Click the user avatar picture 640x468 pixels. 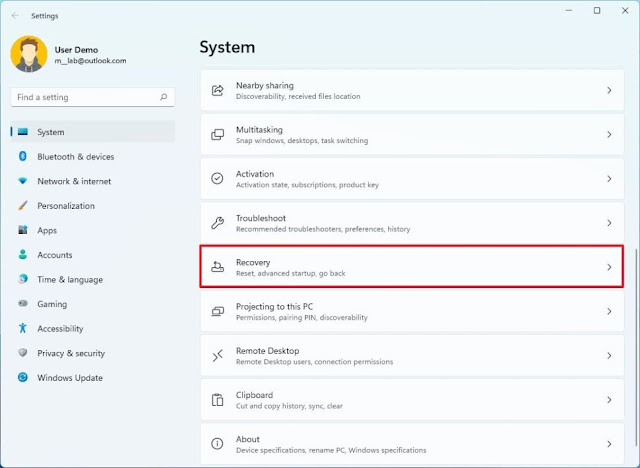pyautogui.click(x=29, y=54)
